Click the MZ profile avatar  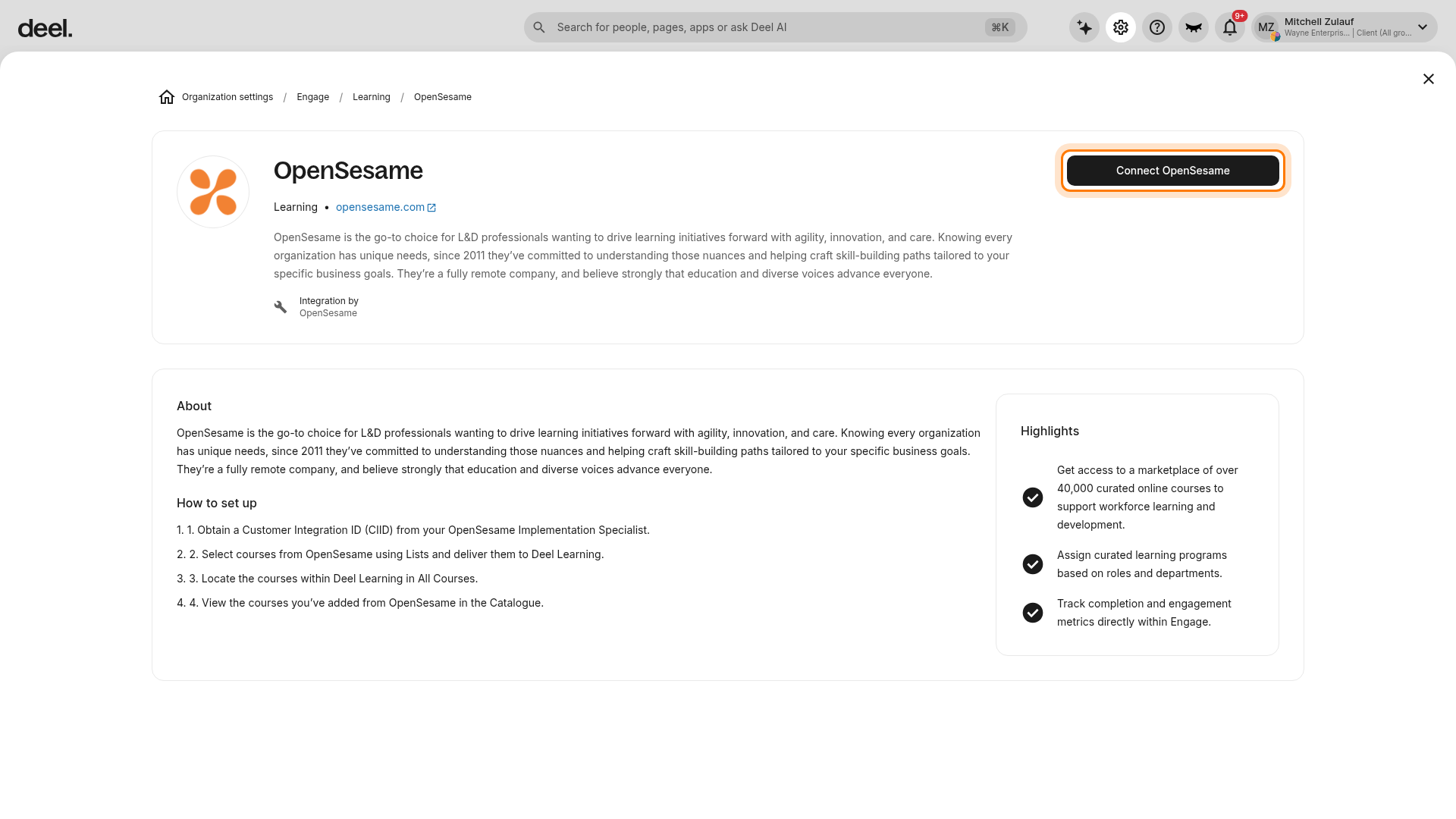pos(1266,27)
